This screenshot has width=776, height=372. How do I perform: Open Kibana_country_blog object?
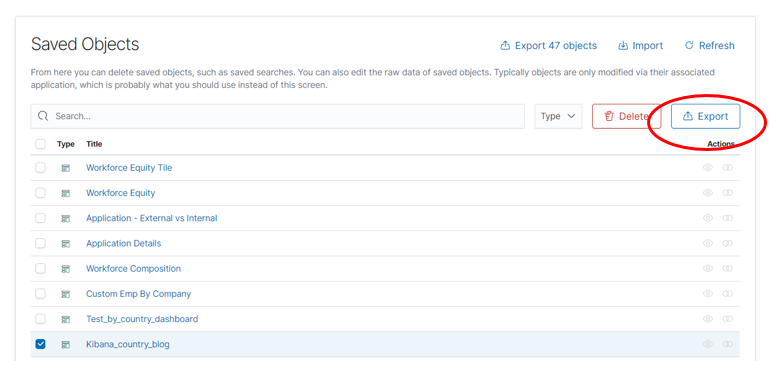point(128,344)
